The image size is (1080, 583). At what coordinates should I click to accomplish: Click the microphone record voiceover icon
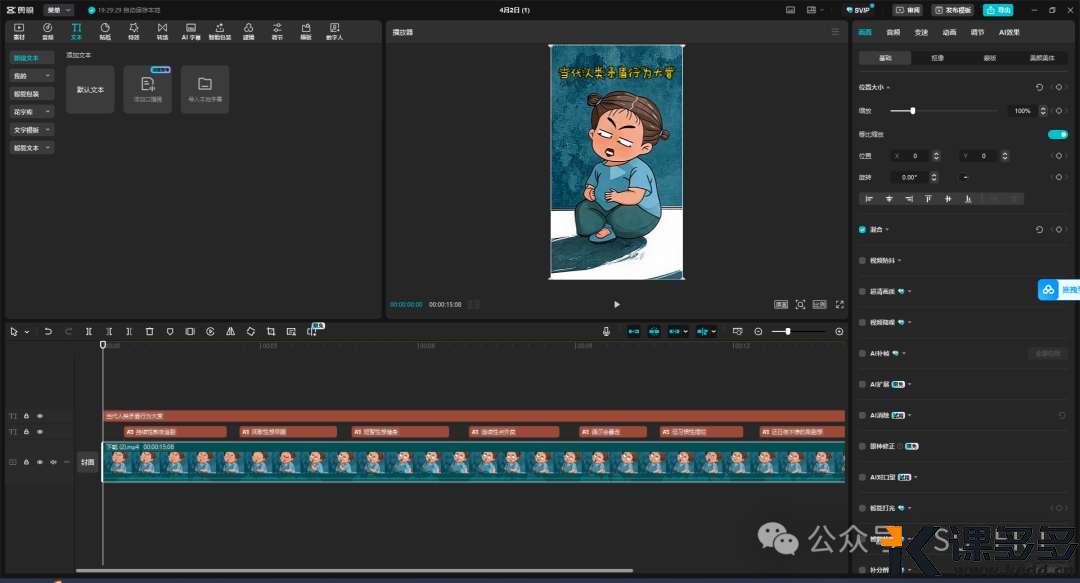pos(606,331)
